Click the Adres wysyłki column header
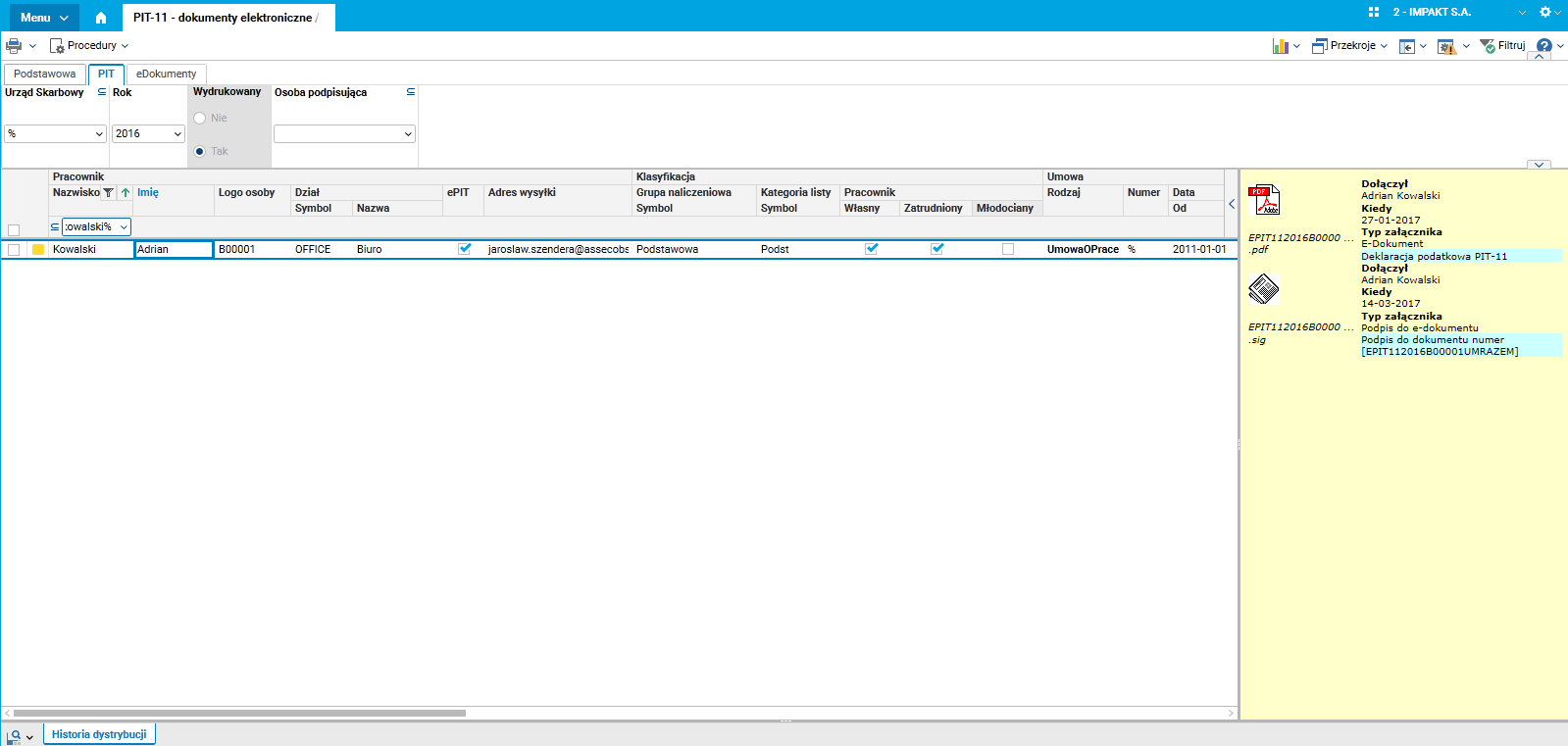Viewport: 1568px width, 746px height. (x=522, y=193)
